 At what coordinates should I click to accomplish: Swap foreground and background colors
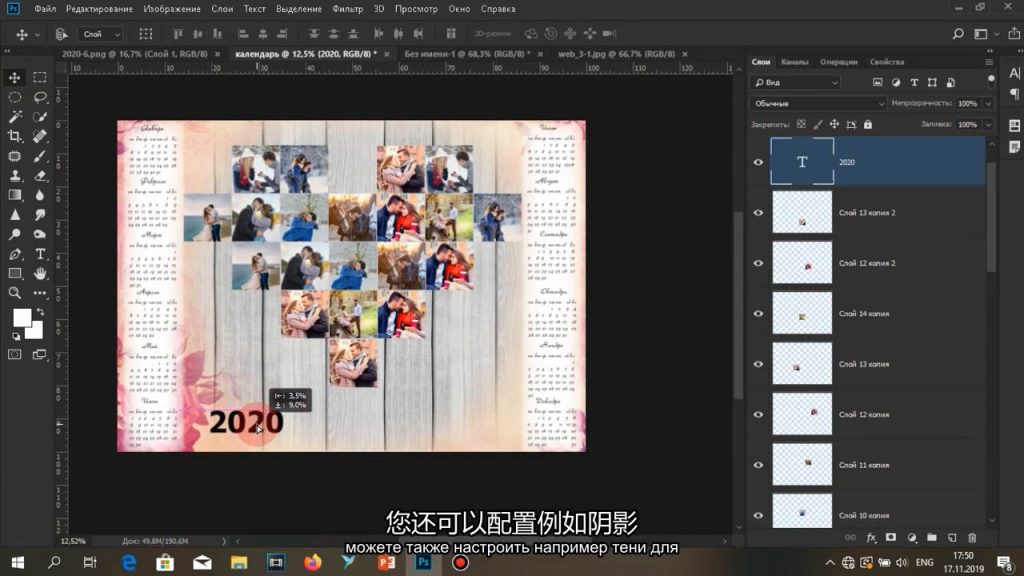40,312
